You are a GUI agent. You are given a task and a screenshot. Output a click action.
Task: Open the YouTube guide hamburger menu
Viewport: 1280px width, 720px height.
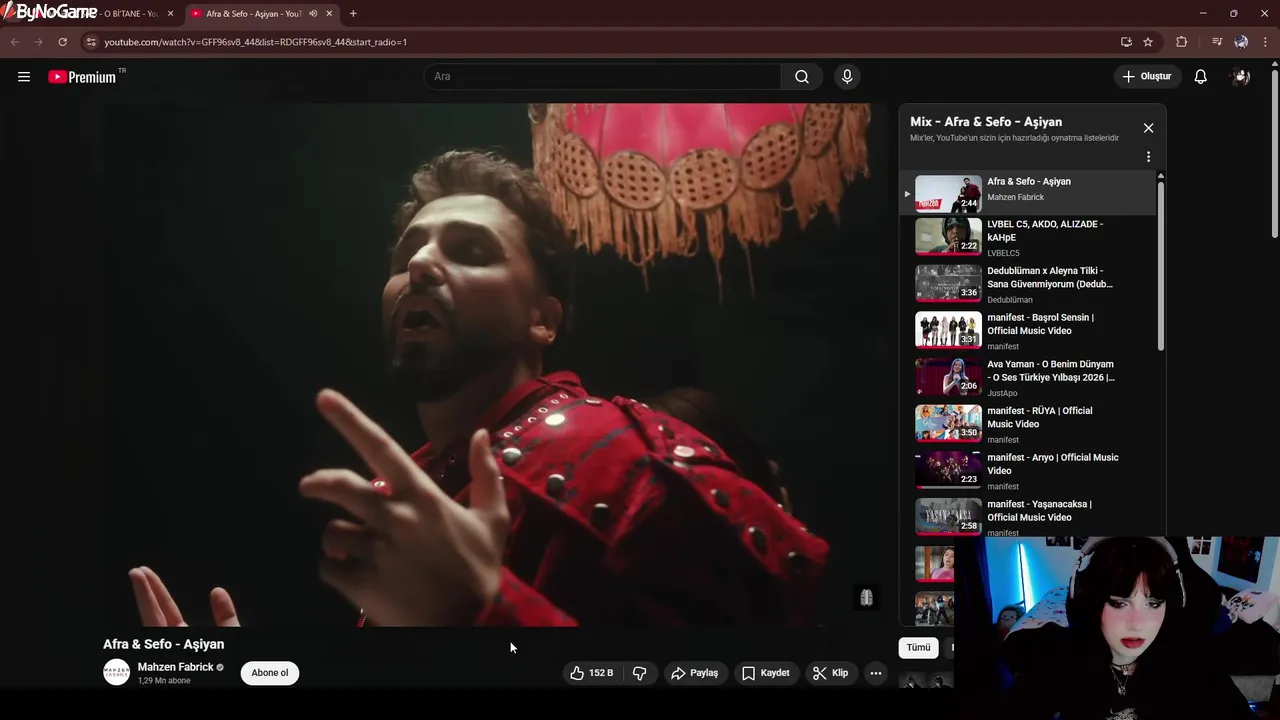pos(24,77)
